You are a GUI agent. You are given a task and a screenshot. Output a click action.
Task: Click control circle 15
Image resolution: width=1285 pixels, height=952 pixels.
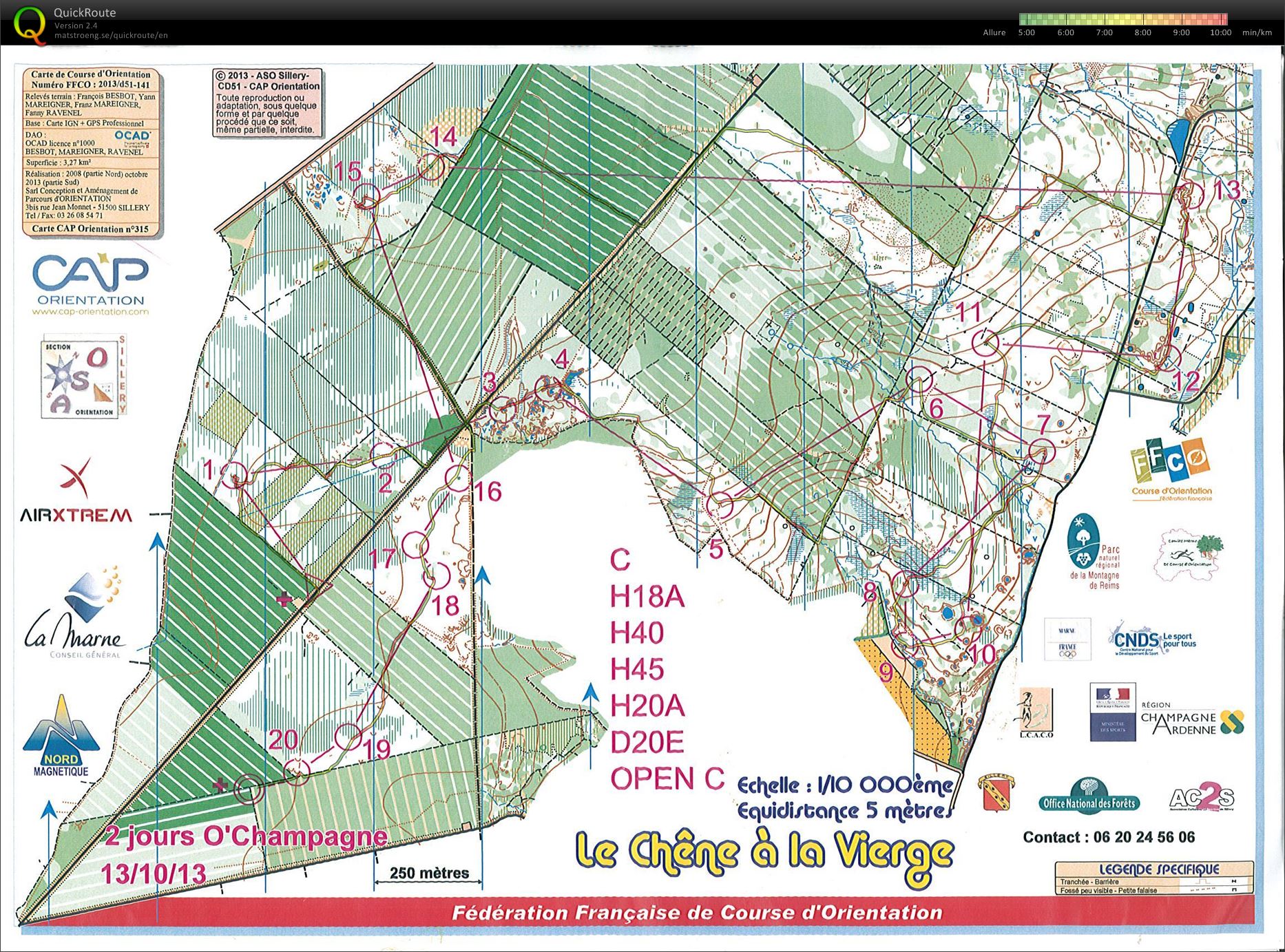click(366, 197)
